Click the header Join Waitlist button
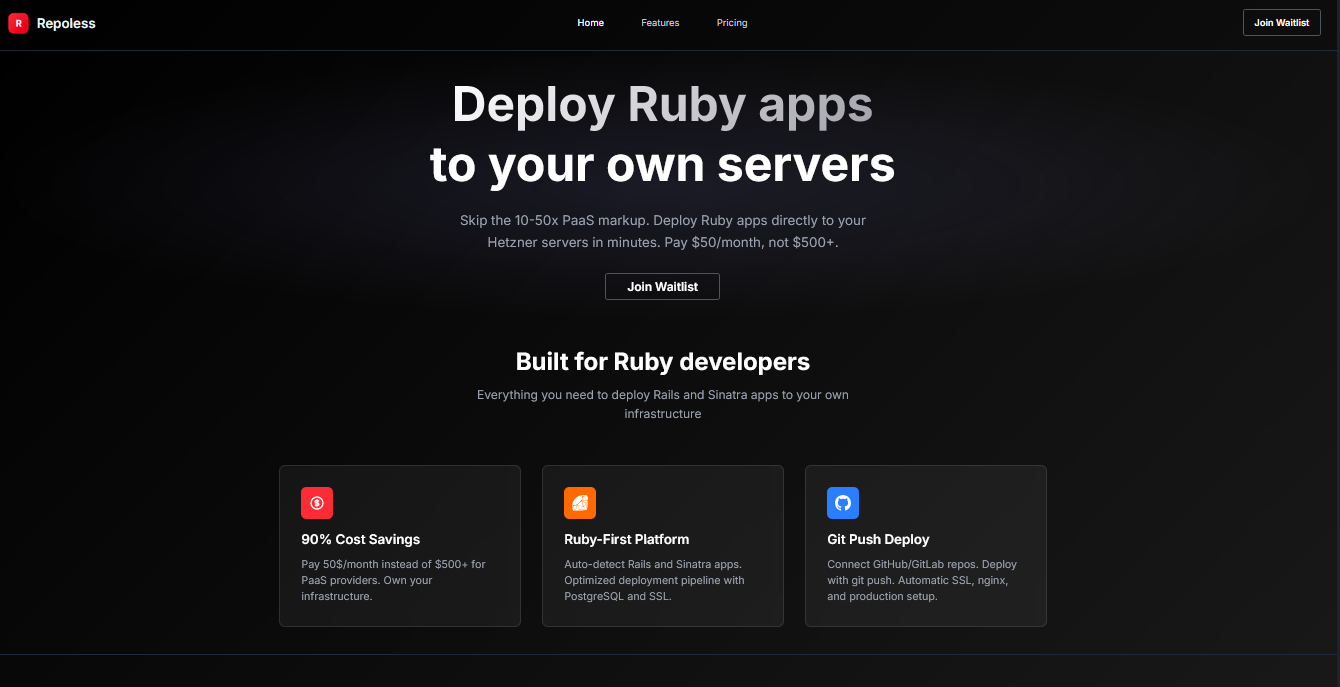The height and width of the screenshot is (687, 1340). point(1282,23)
